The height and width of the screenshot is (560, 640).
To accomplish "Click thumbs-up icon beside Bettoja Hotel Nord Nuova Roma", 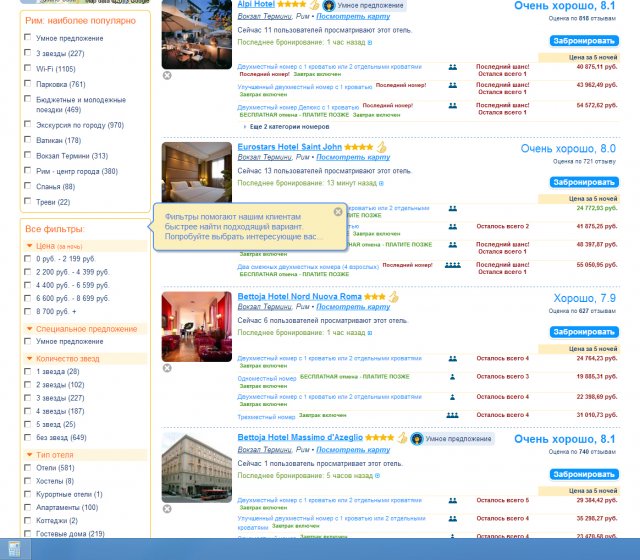I will (393, 297).
